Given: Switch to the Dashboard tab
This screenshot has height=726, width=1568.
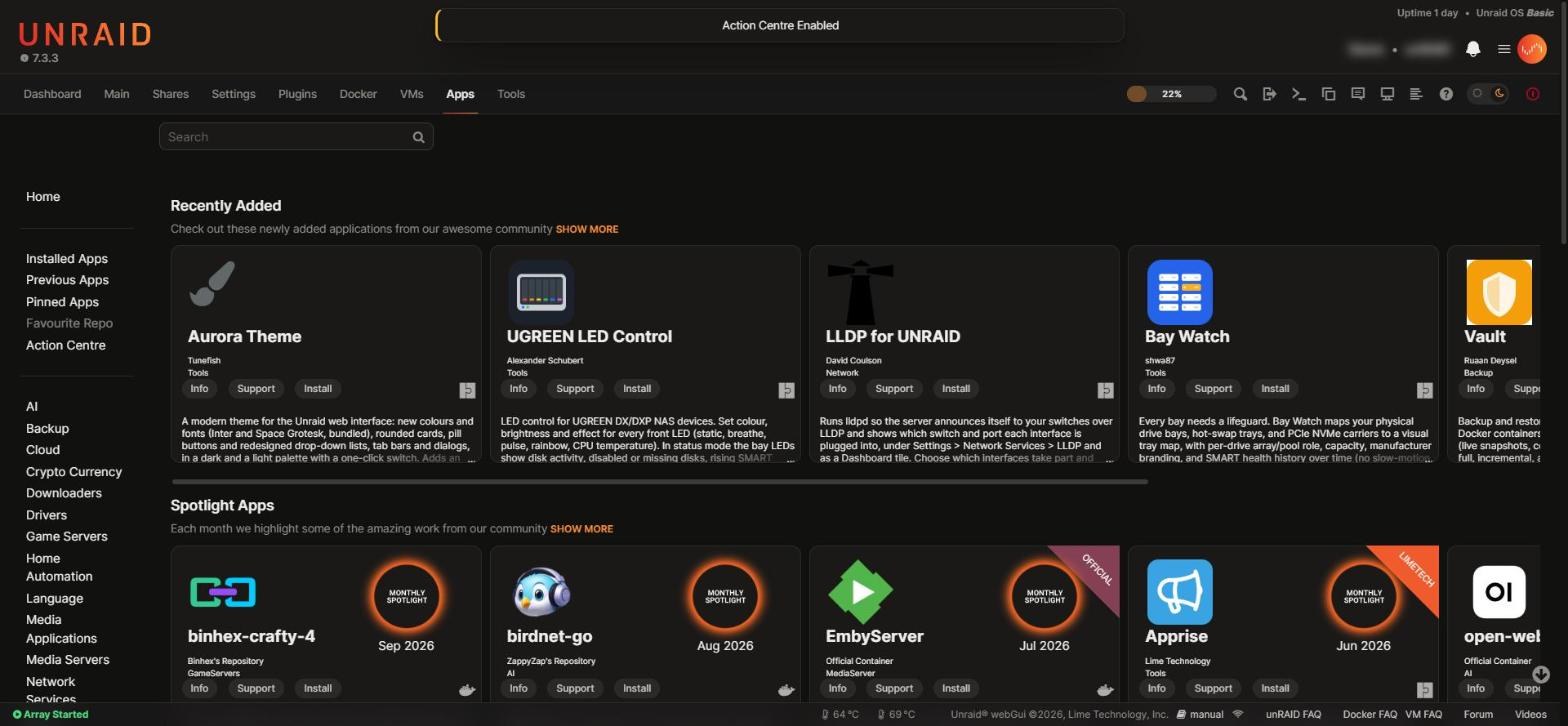Looking at the screenshot, I should point(52,94).
